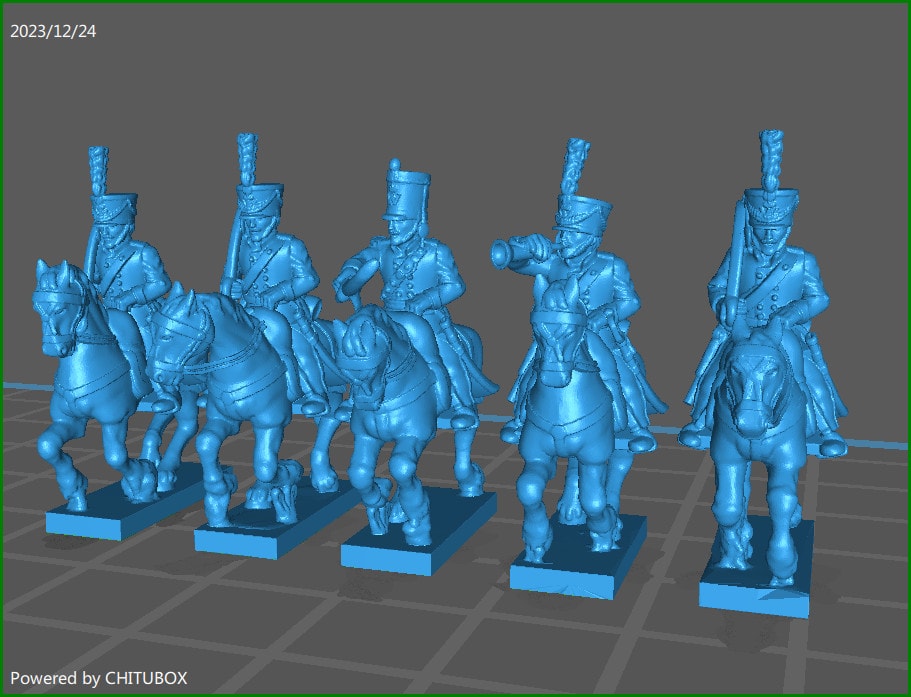This screenshot has width=911, height=697.
Task: Select the center rider's tall shako hat
Action: pyautogui.click(x=408, y=196)
